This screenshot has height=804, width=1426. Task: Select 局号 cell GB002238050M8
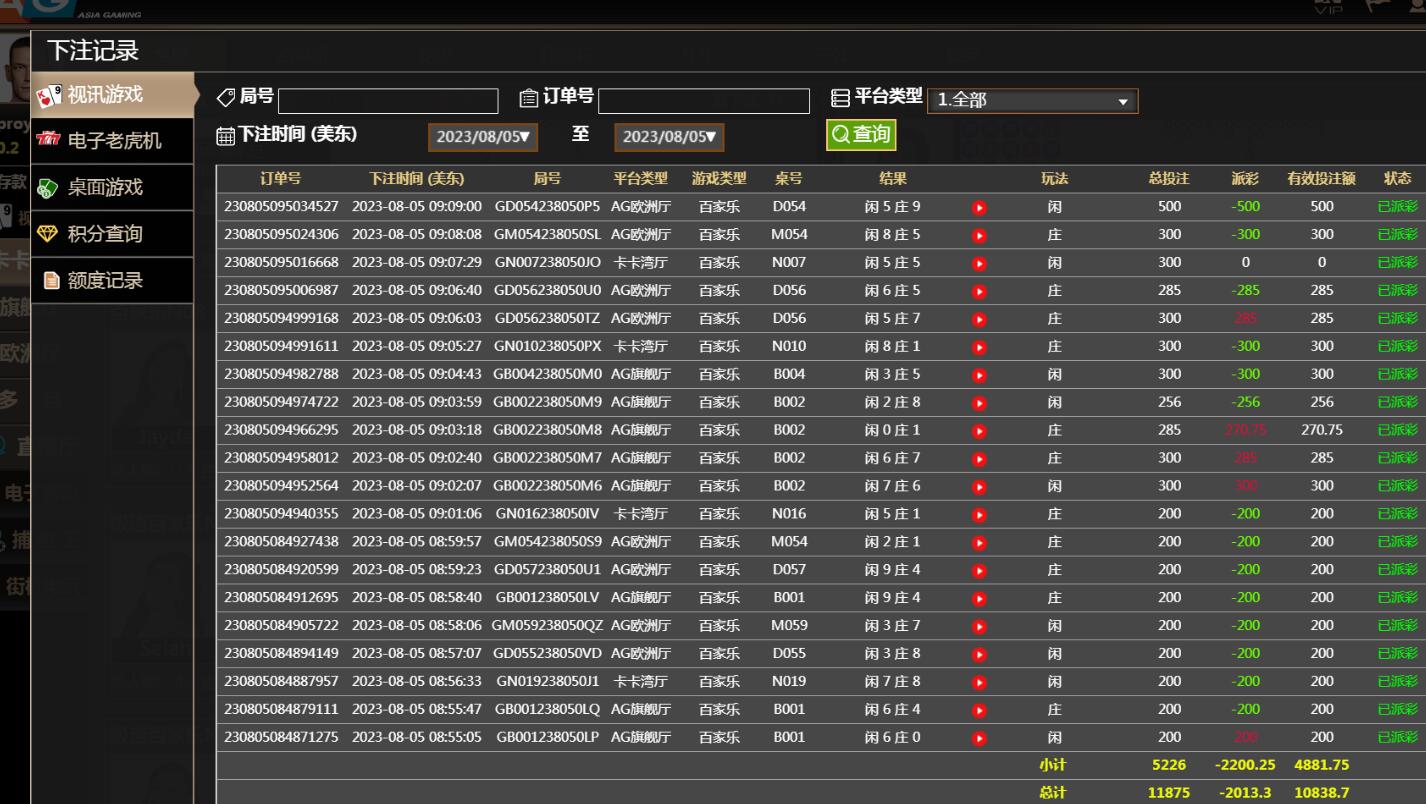pos(547,430)
